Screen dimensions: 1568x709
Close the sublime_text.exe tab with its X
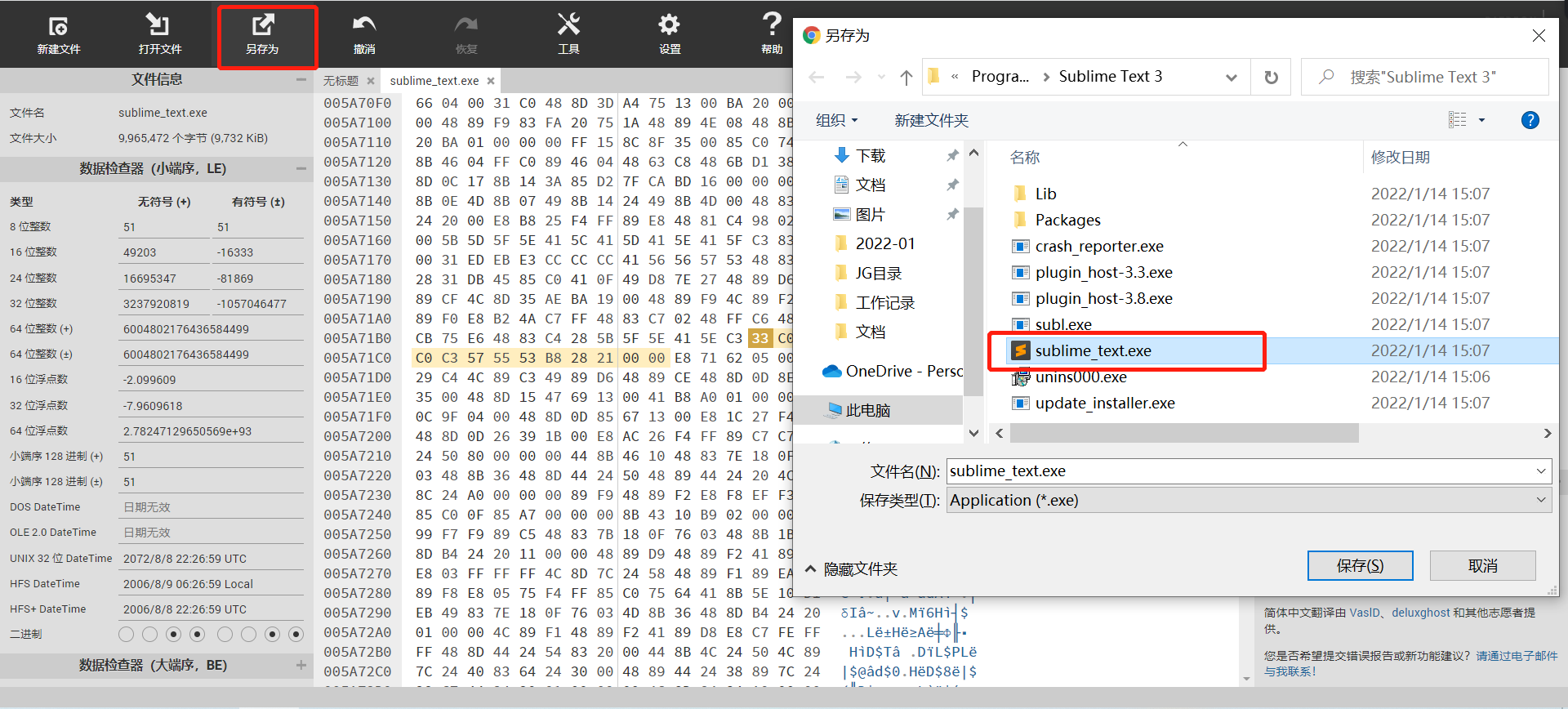pyautogui.click(x=491, y=81)
